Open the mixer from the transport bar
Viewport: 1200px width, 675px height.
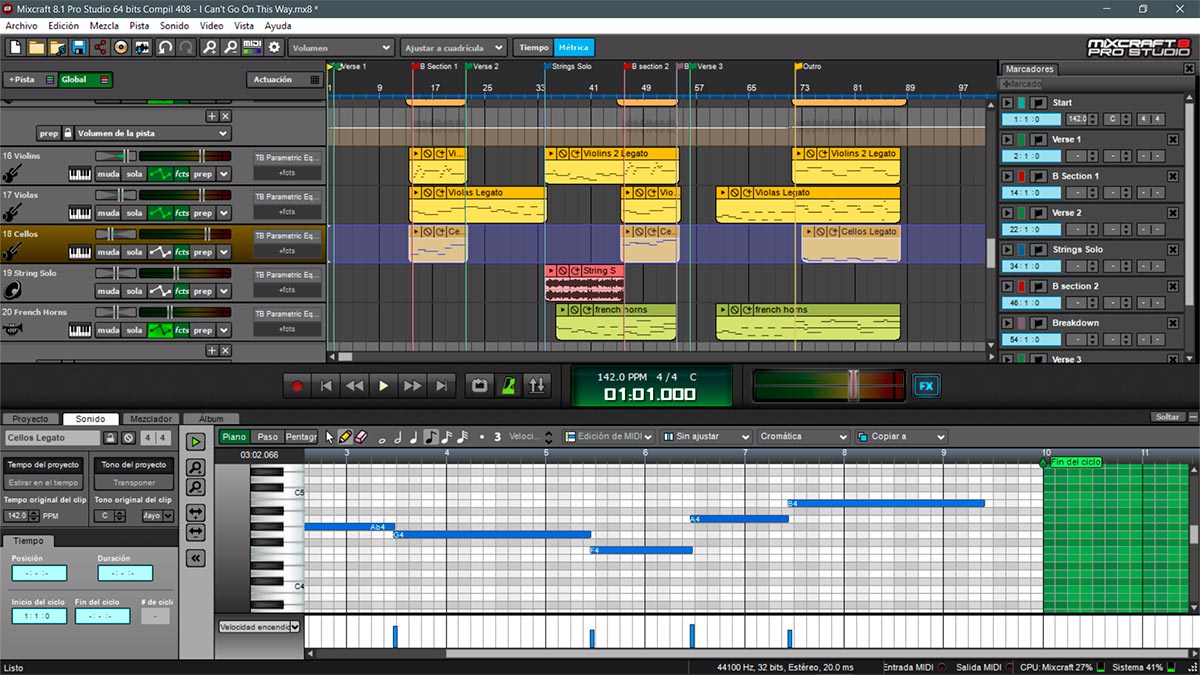click(537, 385)
